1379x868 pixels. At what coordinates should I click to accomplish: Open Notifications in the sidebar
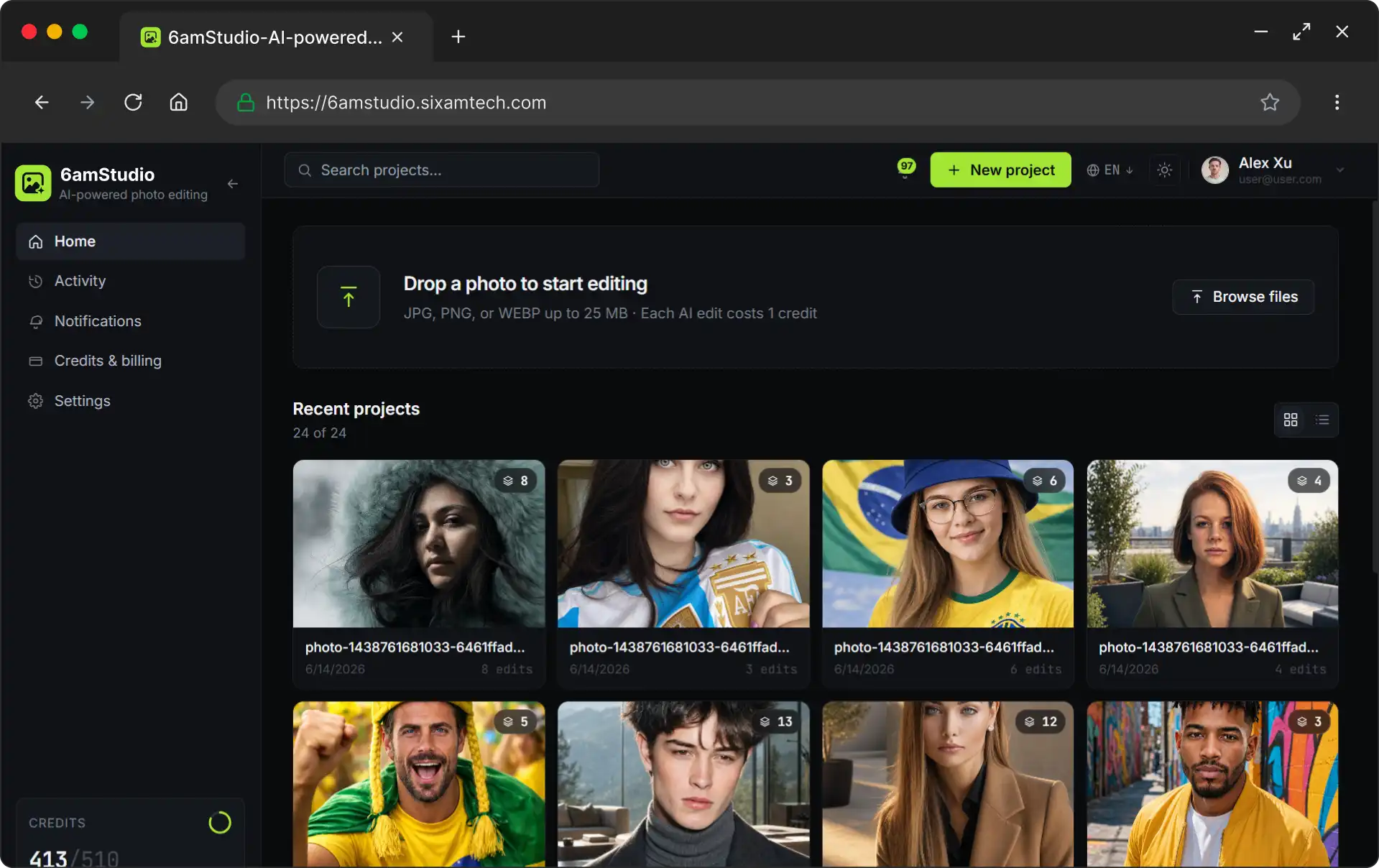[130, 321]
